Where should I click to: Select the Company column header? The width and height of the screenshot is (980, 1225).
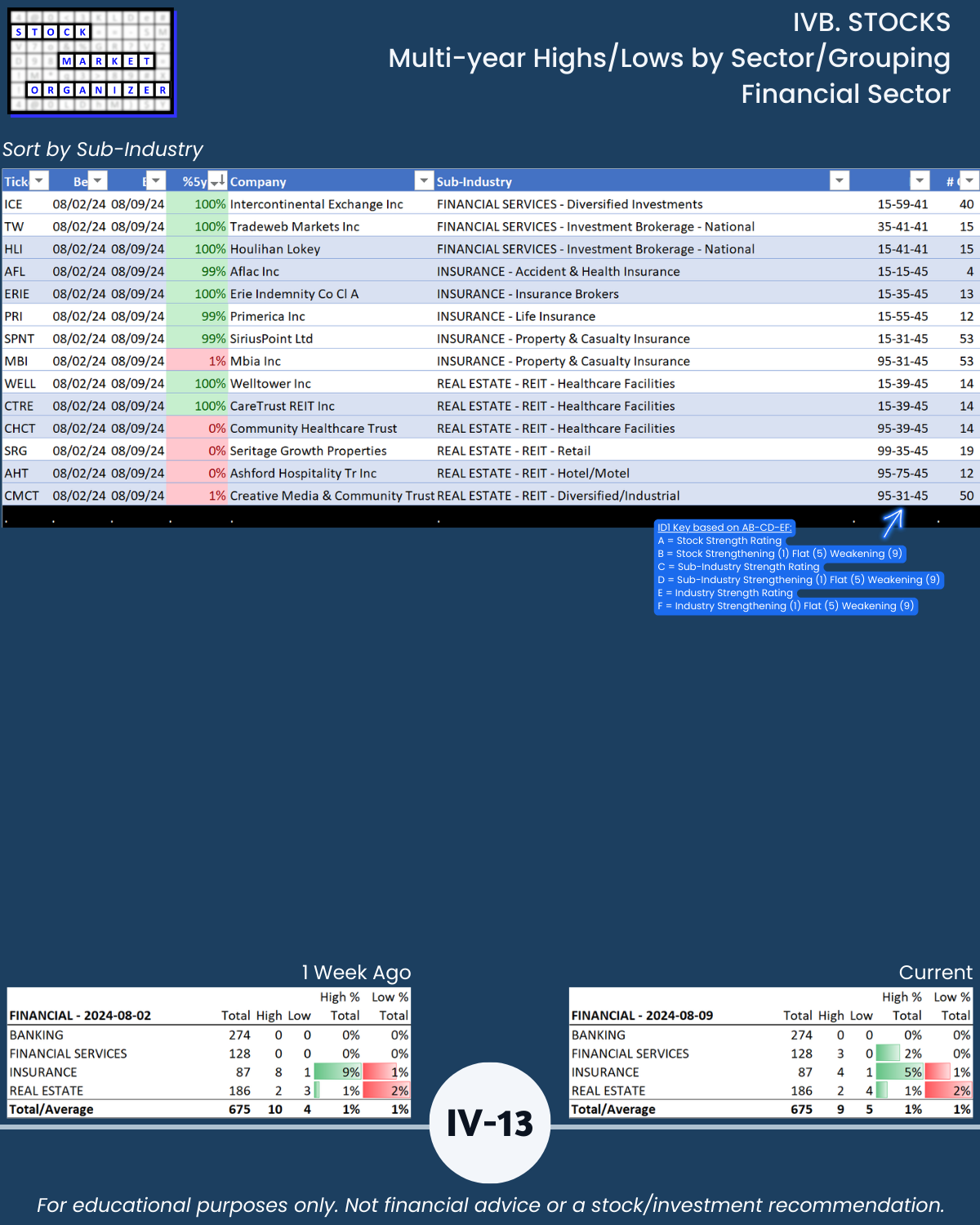point(258,181)
